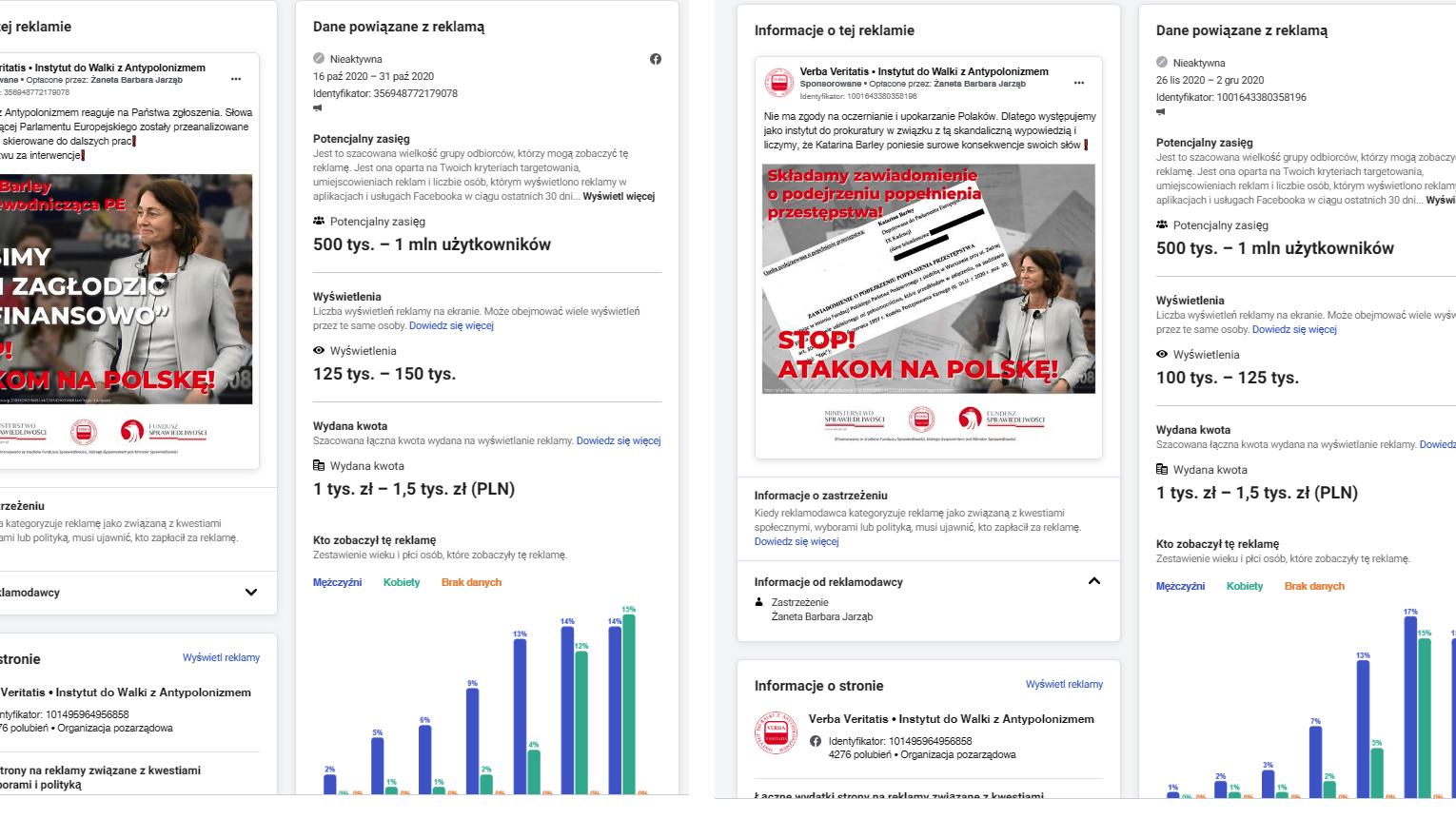Open the Barley ad image in left screenshot
Image resolution: width=1456 pixels, height=819 pixels.
coord(126,289)
